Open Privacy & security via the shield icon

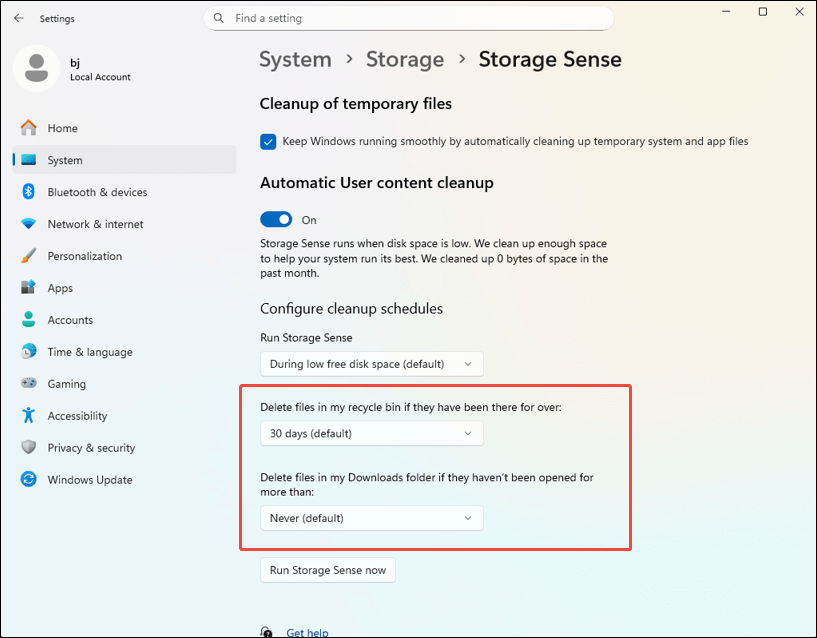click(29, 447)
